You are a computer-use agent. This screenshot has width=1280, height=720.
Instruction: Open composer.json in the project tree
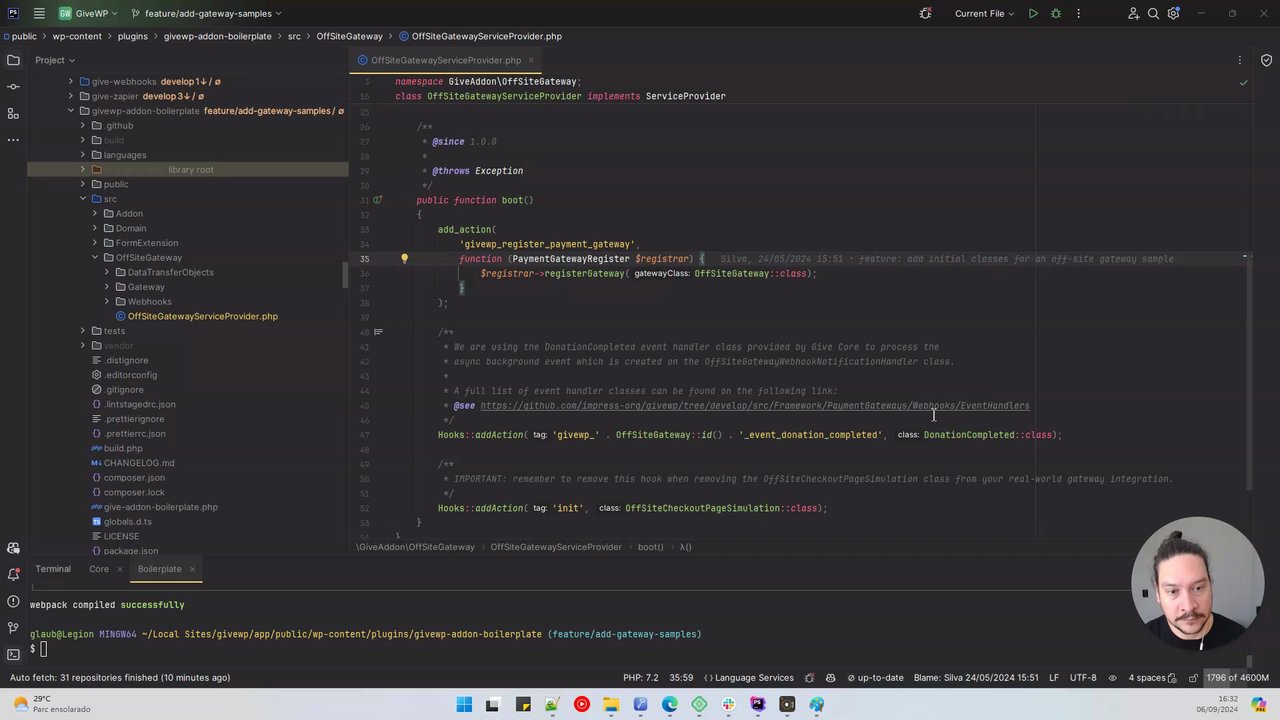[x=134, y=478]
